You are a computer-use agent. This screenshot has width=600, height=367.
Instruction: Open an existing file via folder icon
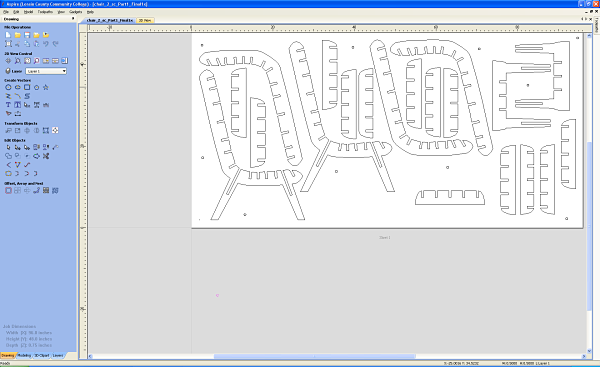(18, 35)
